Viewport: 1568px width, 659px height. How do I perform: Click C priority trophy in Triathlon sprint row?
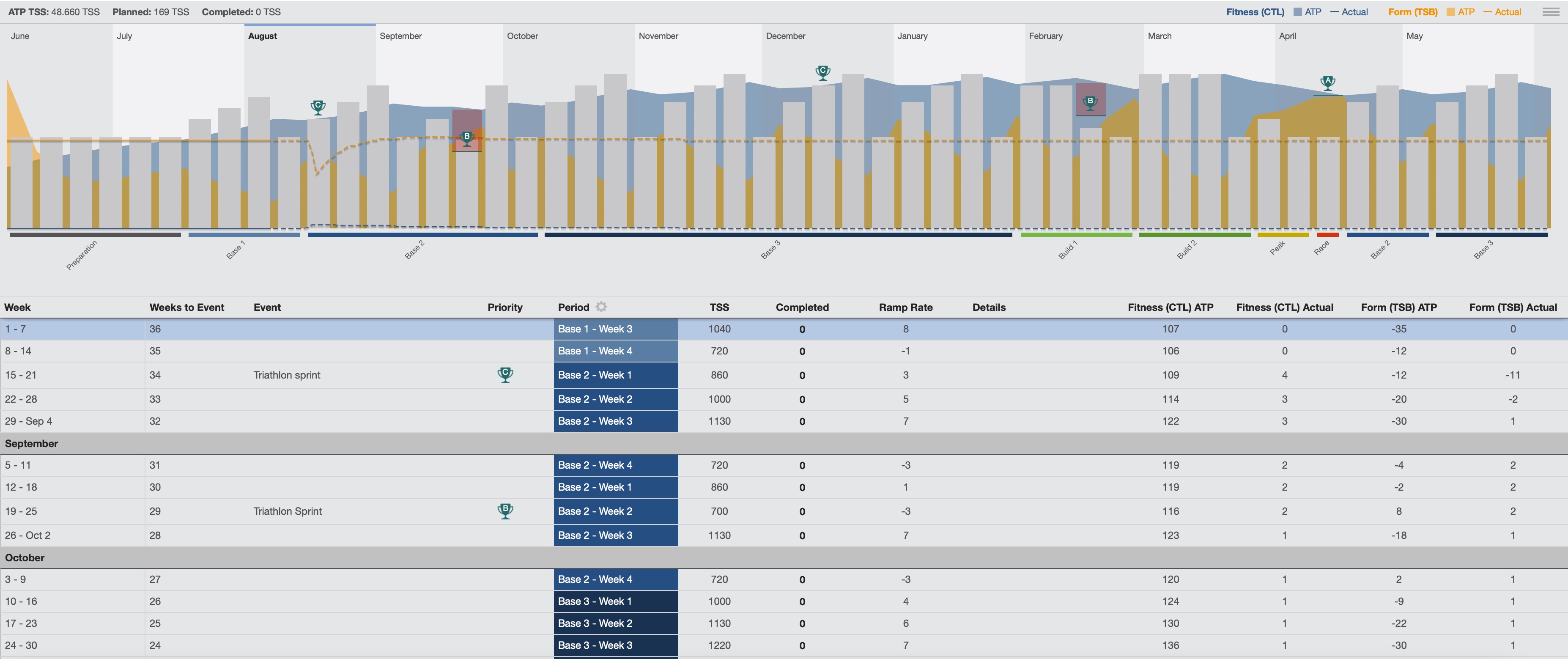click(x=505, y=375)
